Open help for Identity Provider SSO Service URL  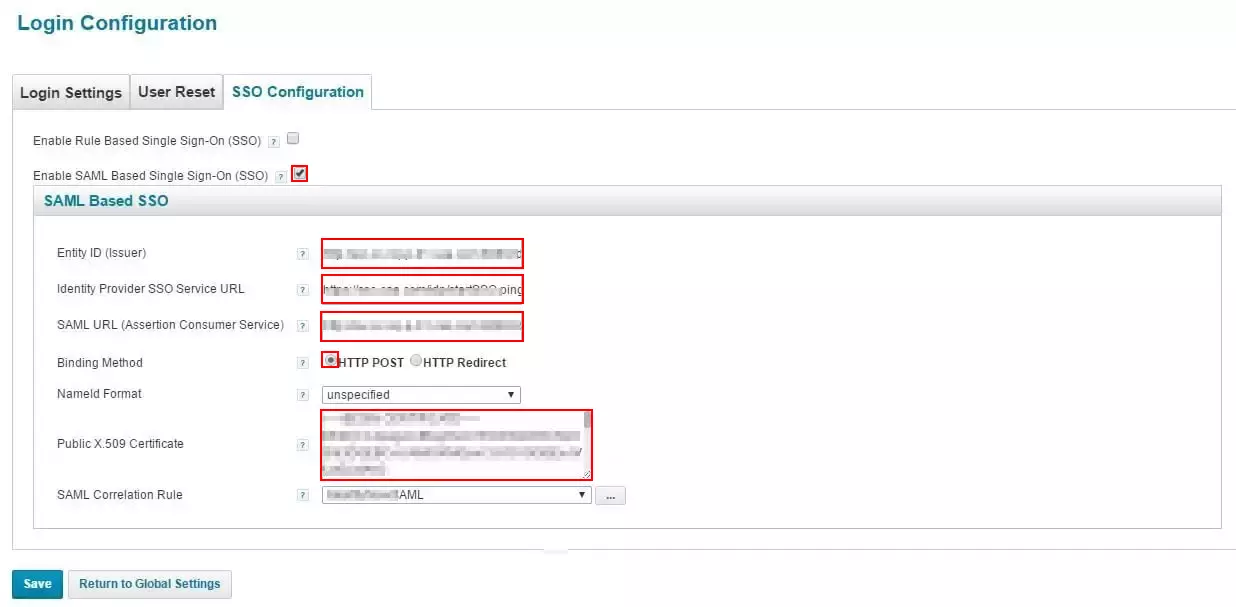click(303, 290)
